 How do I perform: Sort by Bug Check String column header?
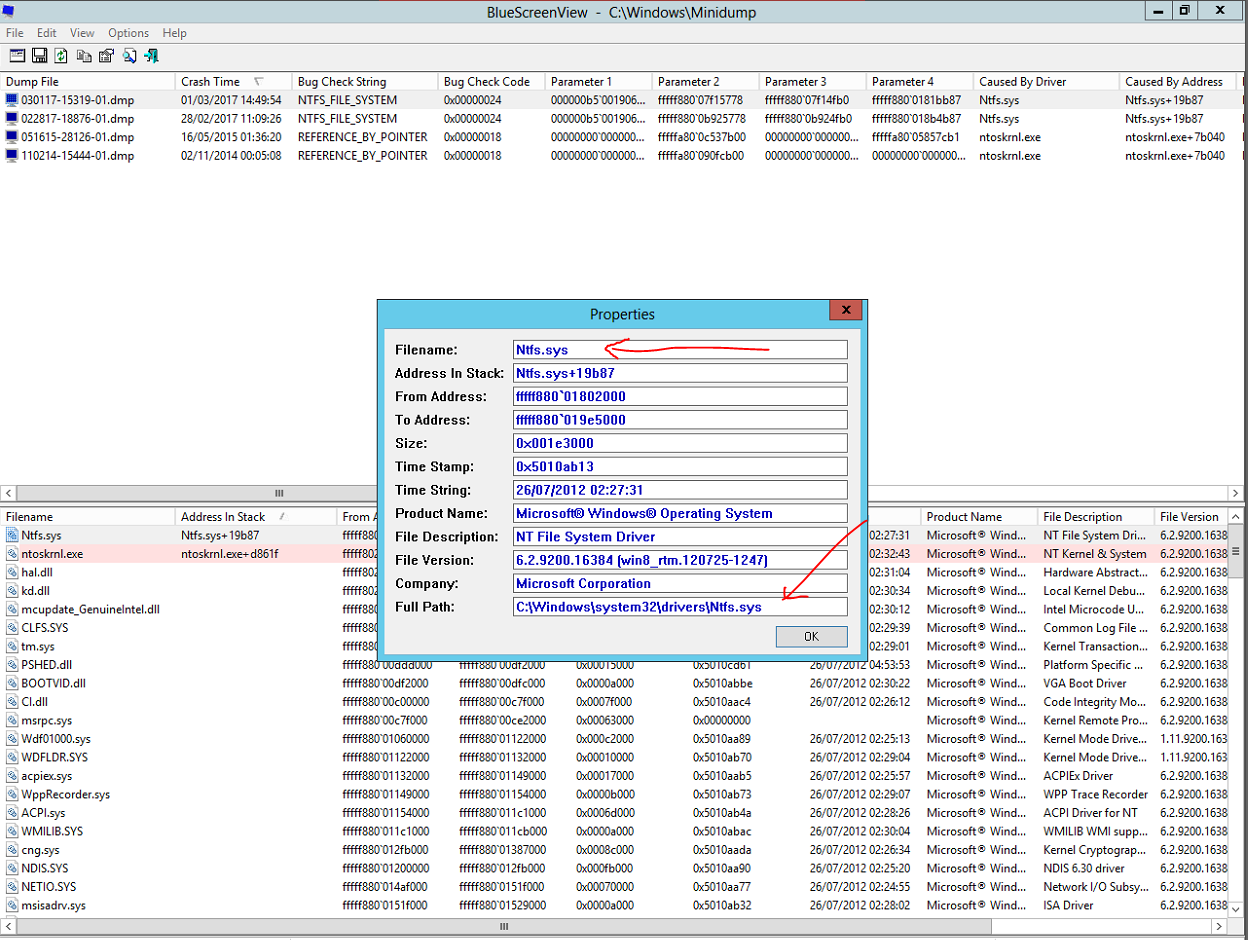[x=365, y=81]
